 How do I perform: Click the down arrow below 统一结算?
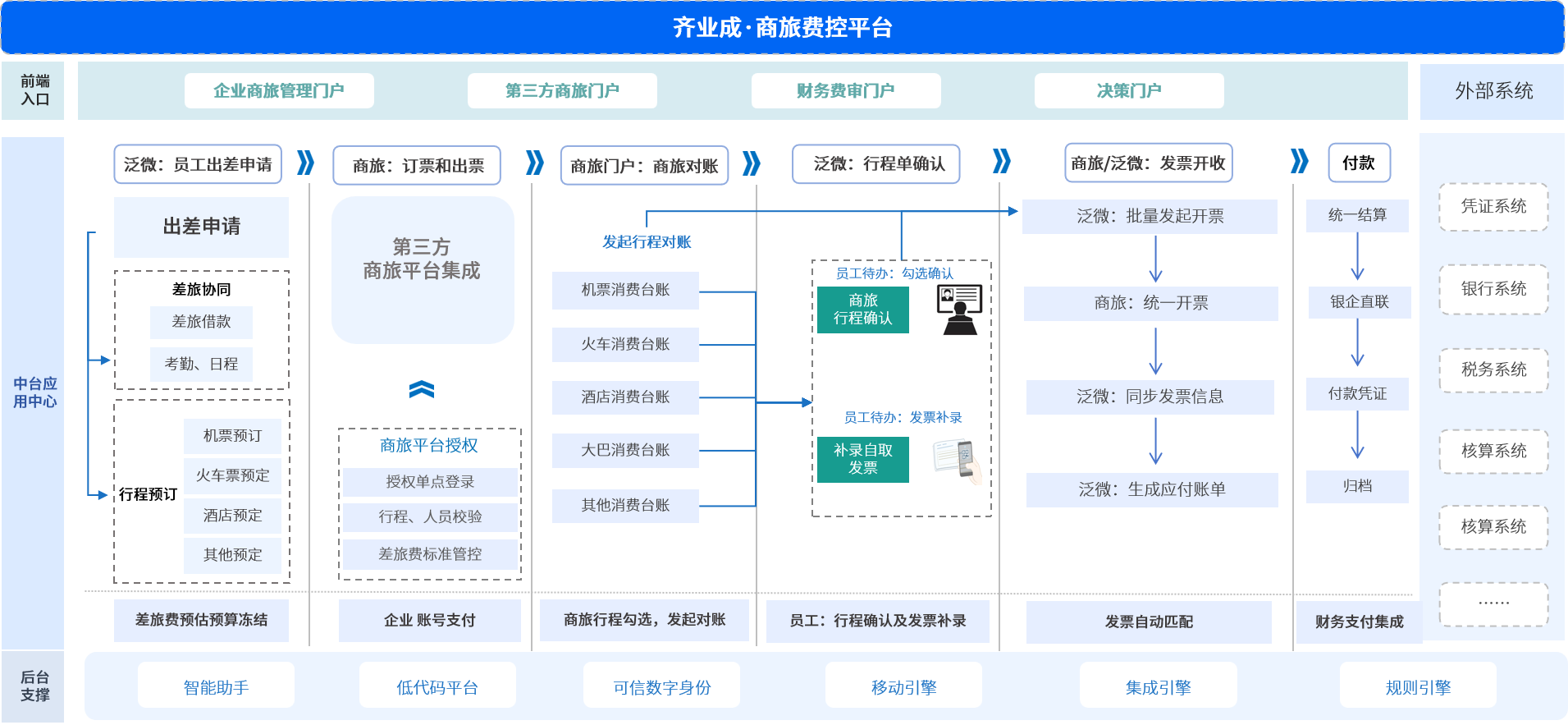click(x=1357, y=256)
